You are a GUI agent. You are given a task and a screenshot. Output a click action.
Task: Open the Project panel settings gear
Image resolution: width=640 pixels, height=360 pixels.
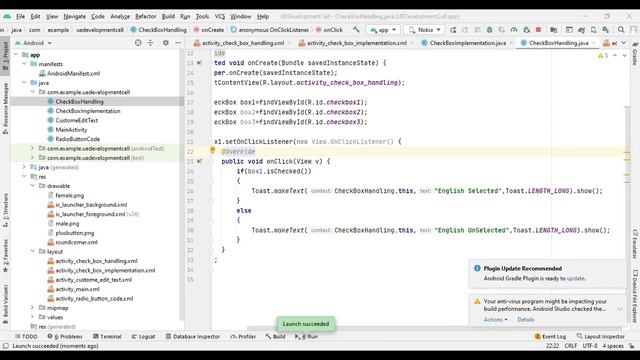[166, 43]
